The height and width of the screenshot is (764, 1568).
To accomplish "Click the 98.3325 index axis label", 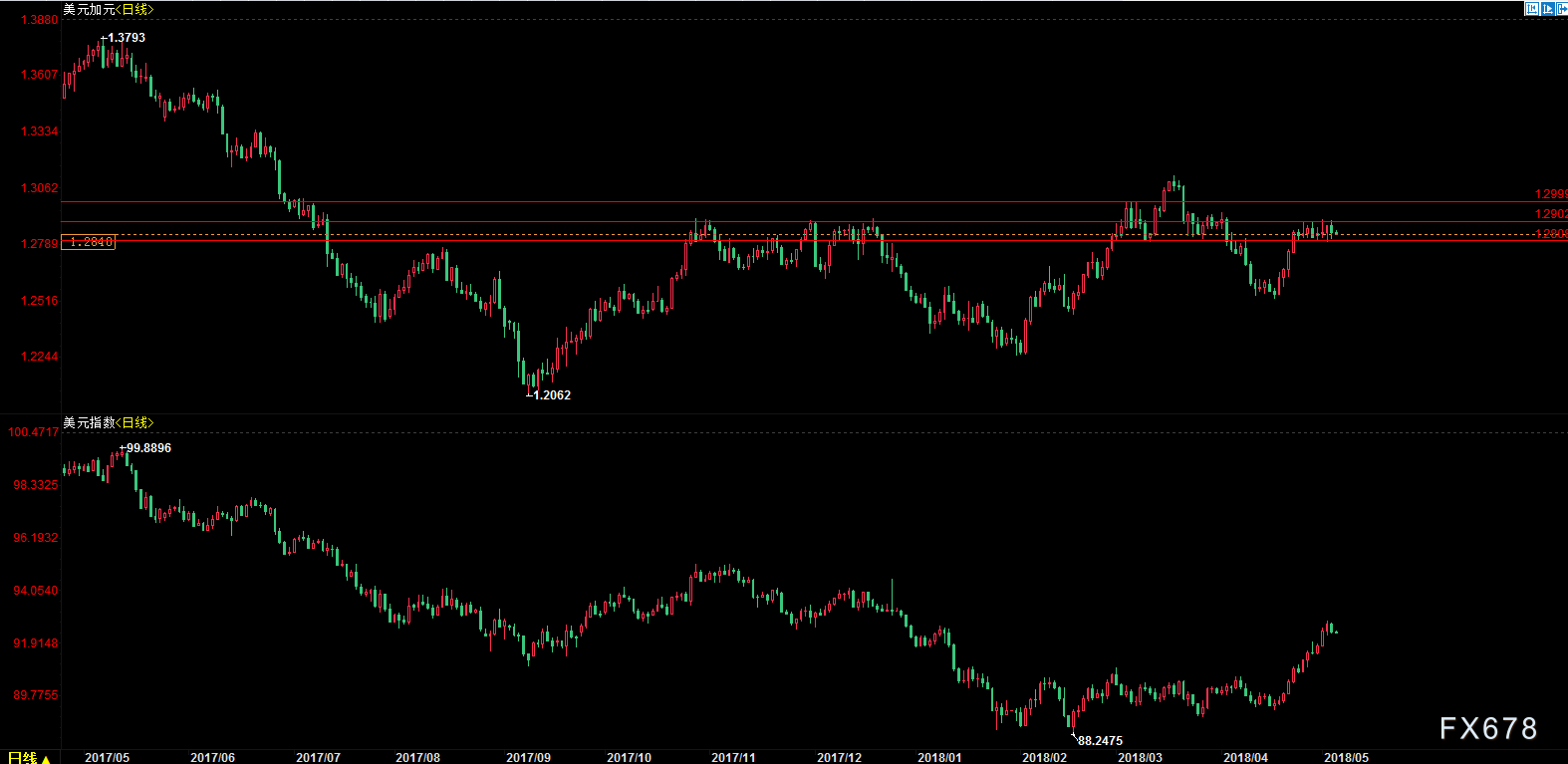I will [36, 485].
